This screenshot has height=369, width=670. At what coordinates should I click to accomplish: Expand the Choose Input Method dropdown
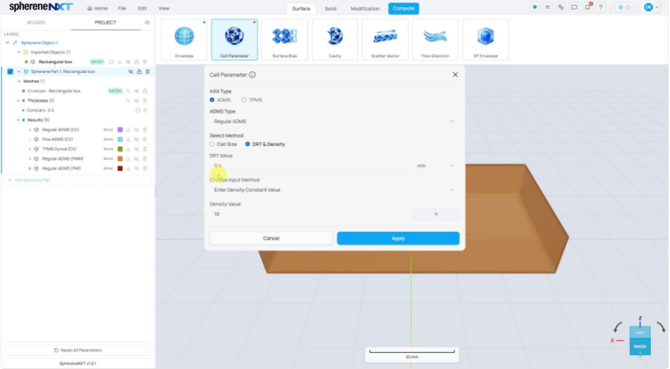(x=334, y=190)
